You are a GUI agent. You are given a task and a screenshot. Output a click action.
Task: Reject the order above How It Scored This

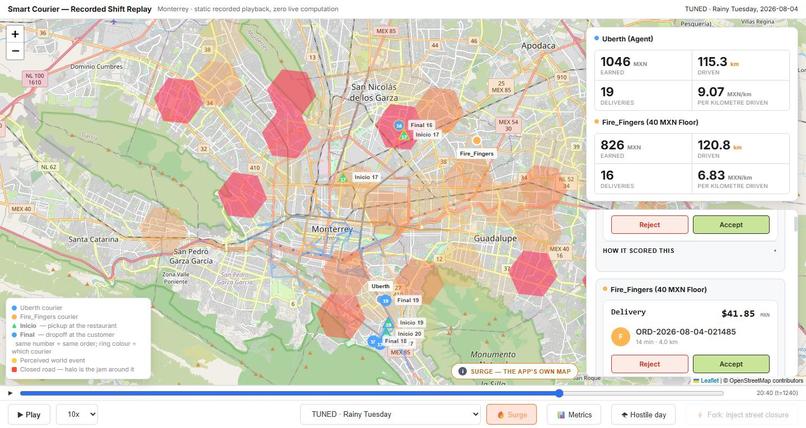[649, 225]
